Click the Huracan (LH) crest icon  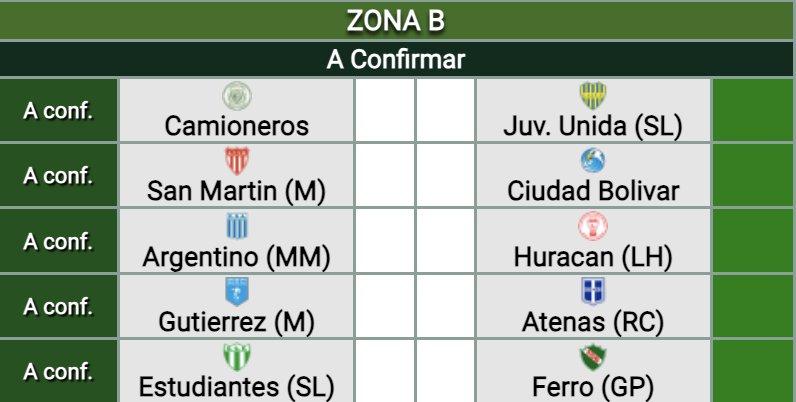(x=593, y=226)
